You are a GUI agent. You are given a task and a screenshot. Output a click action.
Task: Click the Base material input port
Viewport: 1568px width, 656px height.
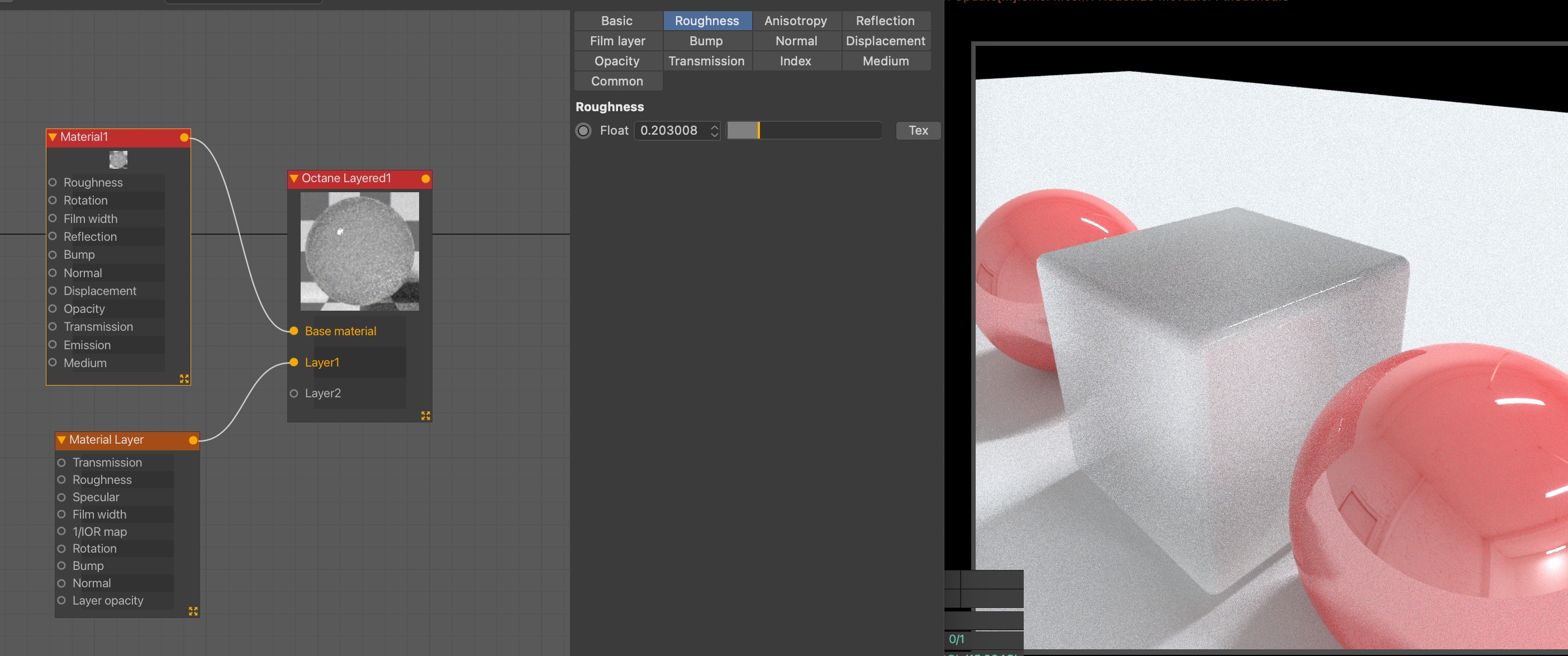pos(294,331)
